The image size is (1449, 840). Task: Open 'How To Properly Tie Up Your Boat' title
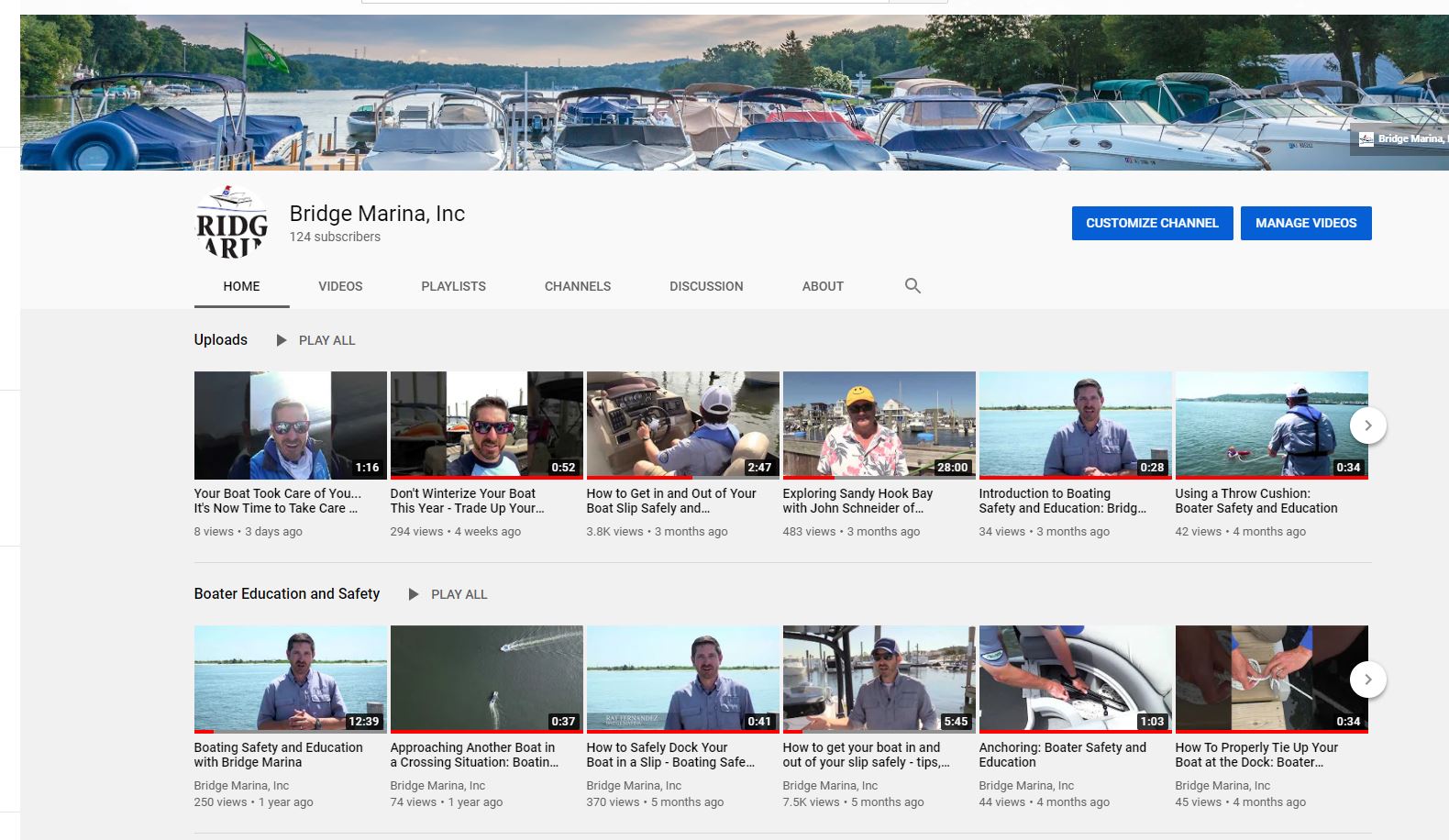pos(1255,755)
